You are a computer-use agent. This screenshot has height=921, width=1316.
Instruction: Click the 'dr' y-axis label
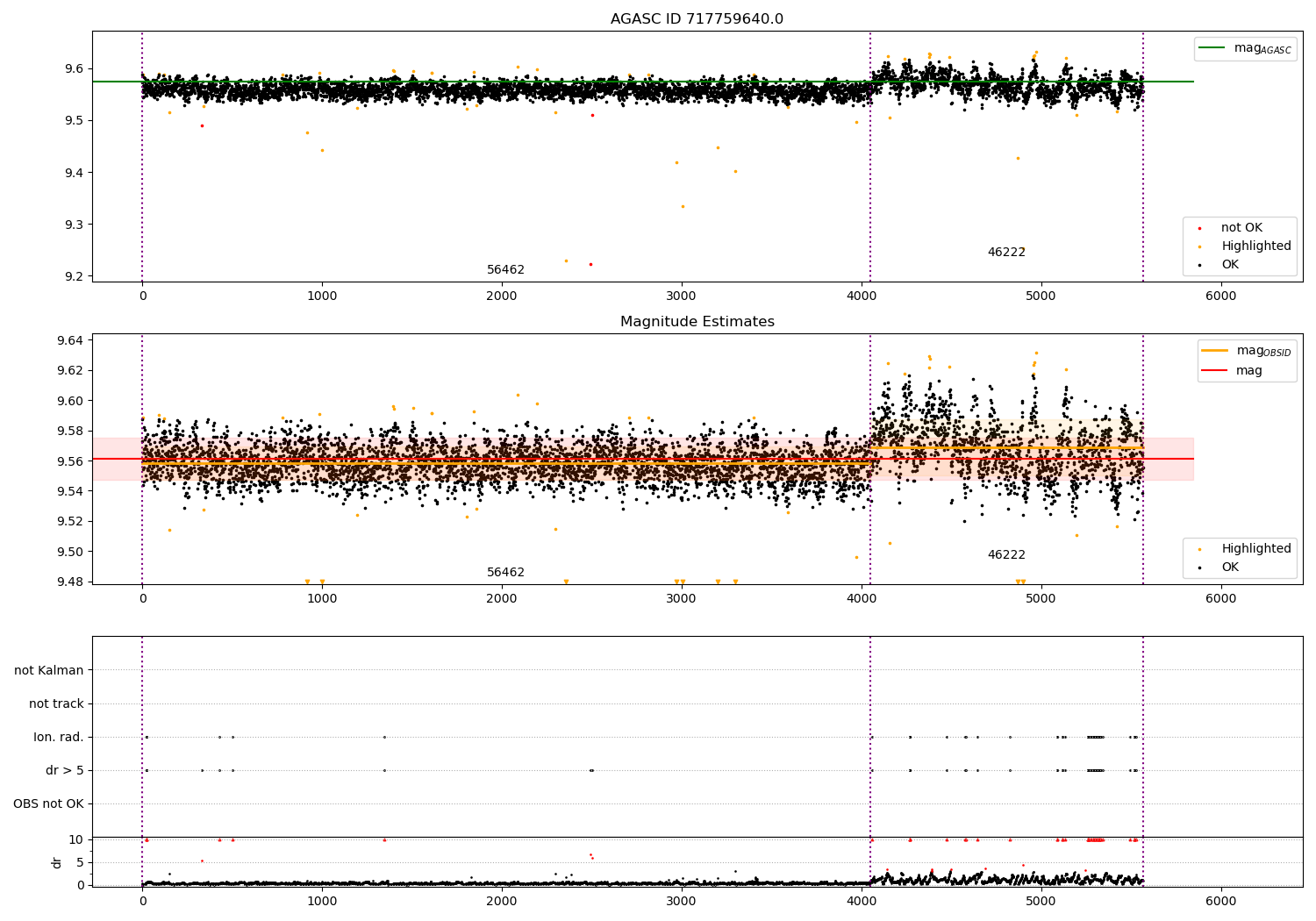pos(57,862)
